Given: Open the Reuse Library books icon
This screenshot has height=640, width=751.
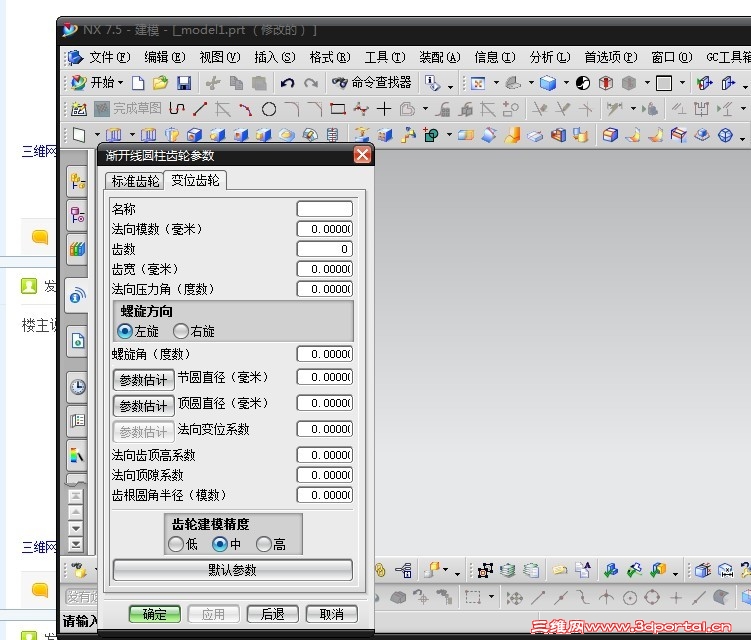Looking at the screenshot, I should pyautogui.click(x=78, y=249).
